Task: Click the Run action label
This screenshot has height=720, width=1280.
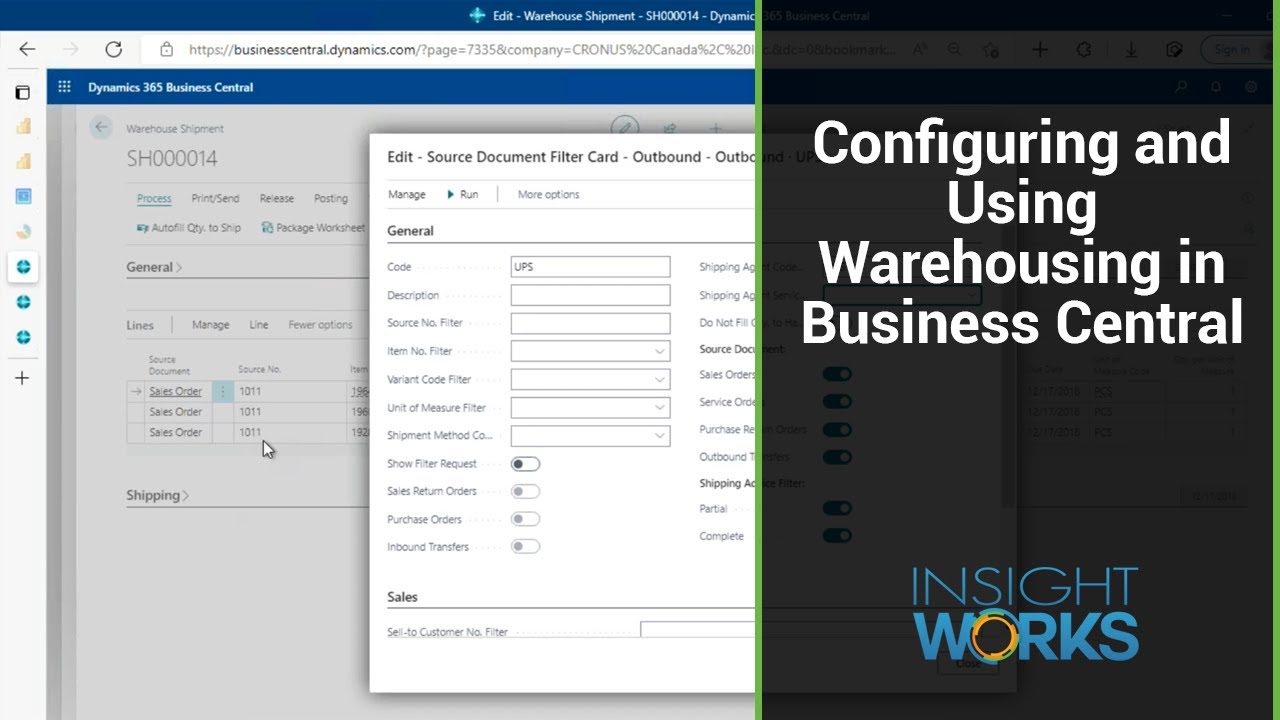Action: [x=469, y=194]
